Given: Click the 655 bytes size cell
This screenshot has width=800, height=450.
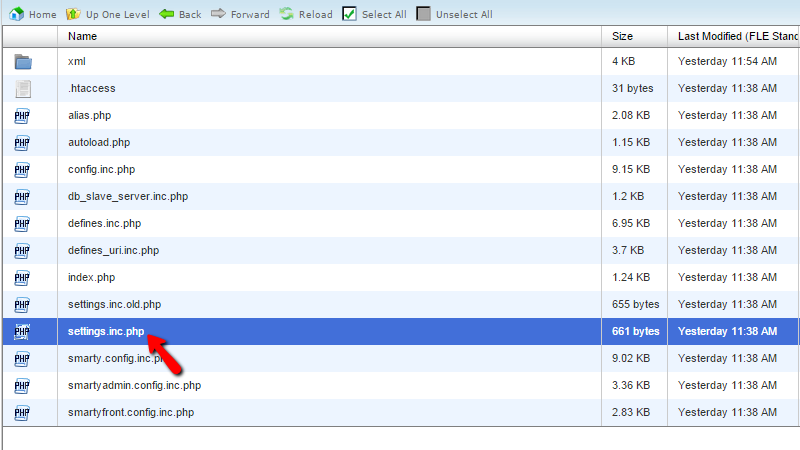Looking at the screenshot, I should pos(636,305).
